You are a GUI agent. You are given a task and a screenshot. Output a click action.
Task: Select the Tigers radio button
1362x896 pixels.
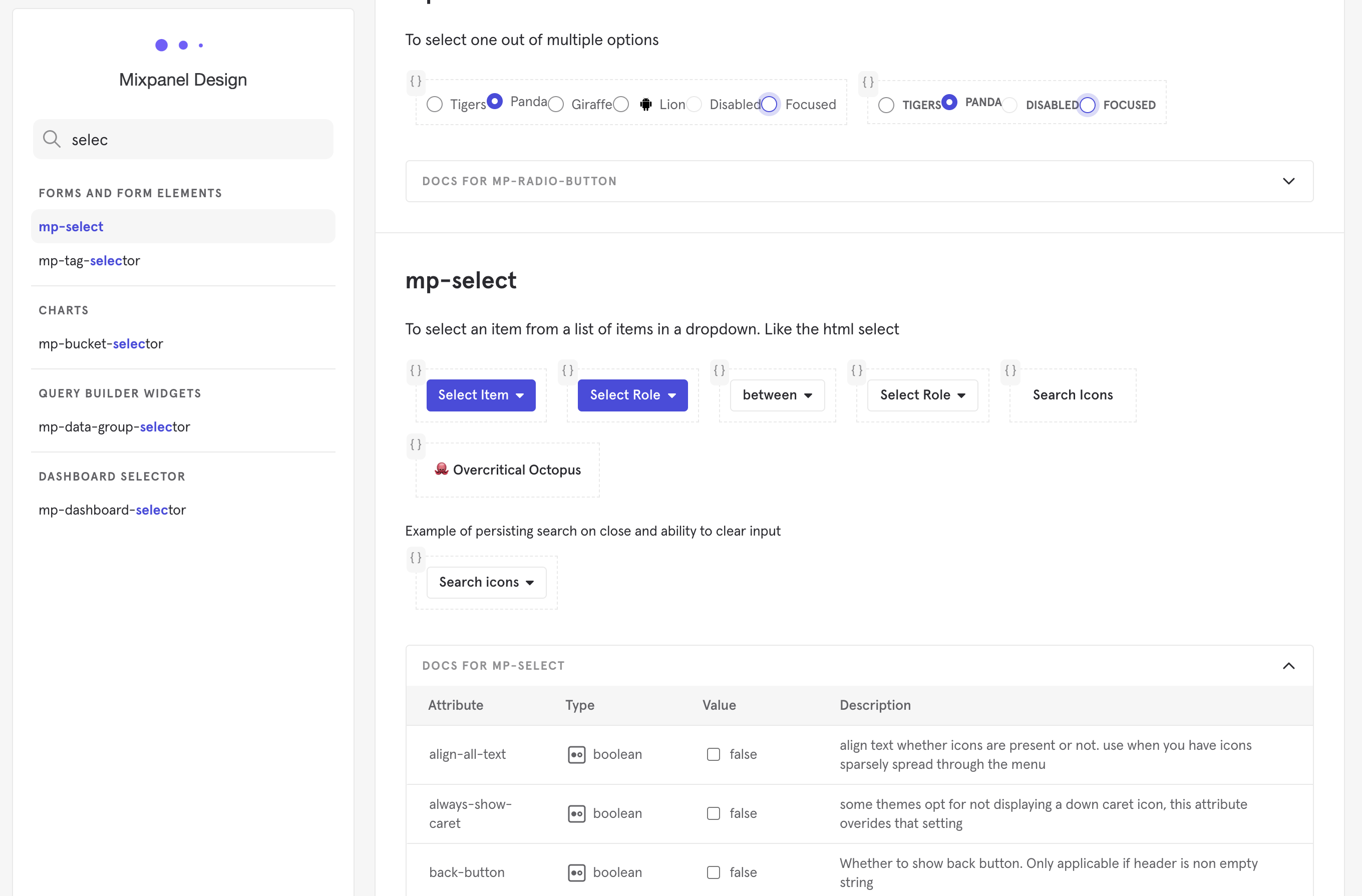pos(435,105)
